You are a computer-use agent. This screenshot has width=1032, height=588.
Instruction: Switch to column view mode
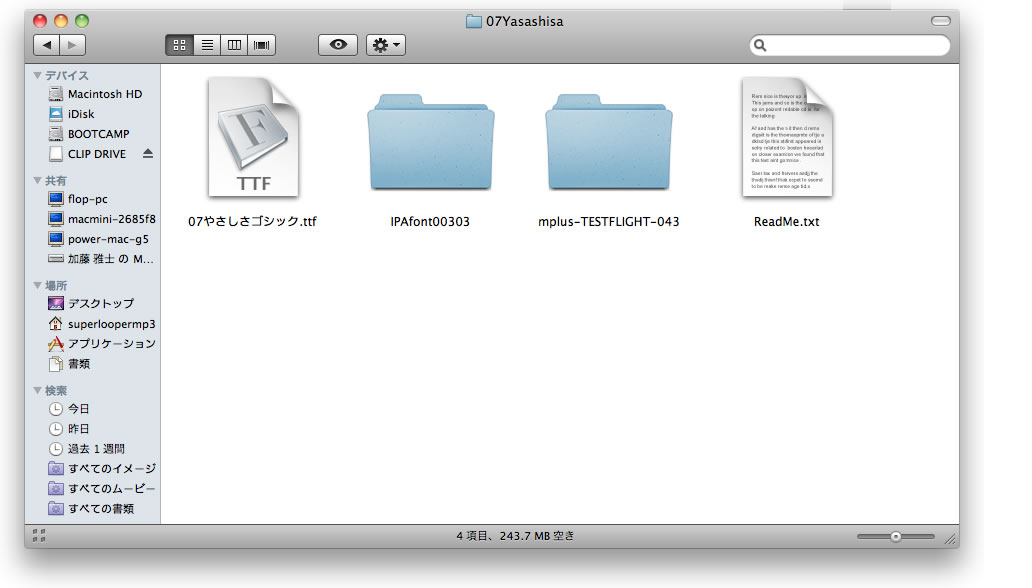235,45
